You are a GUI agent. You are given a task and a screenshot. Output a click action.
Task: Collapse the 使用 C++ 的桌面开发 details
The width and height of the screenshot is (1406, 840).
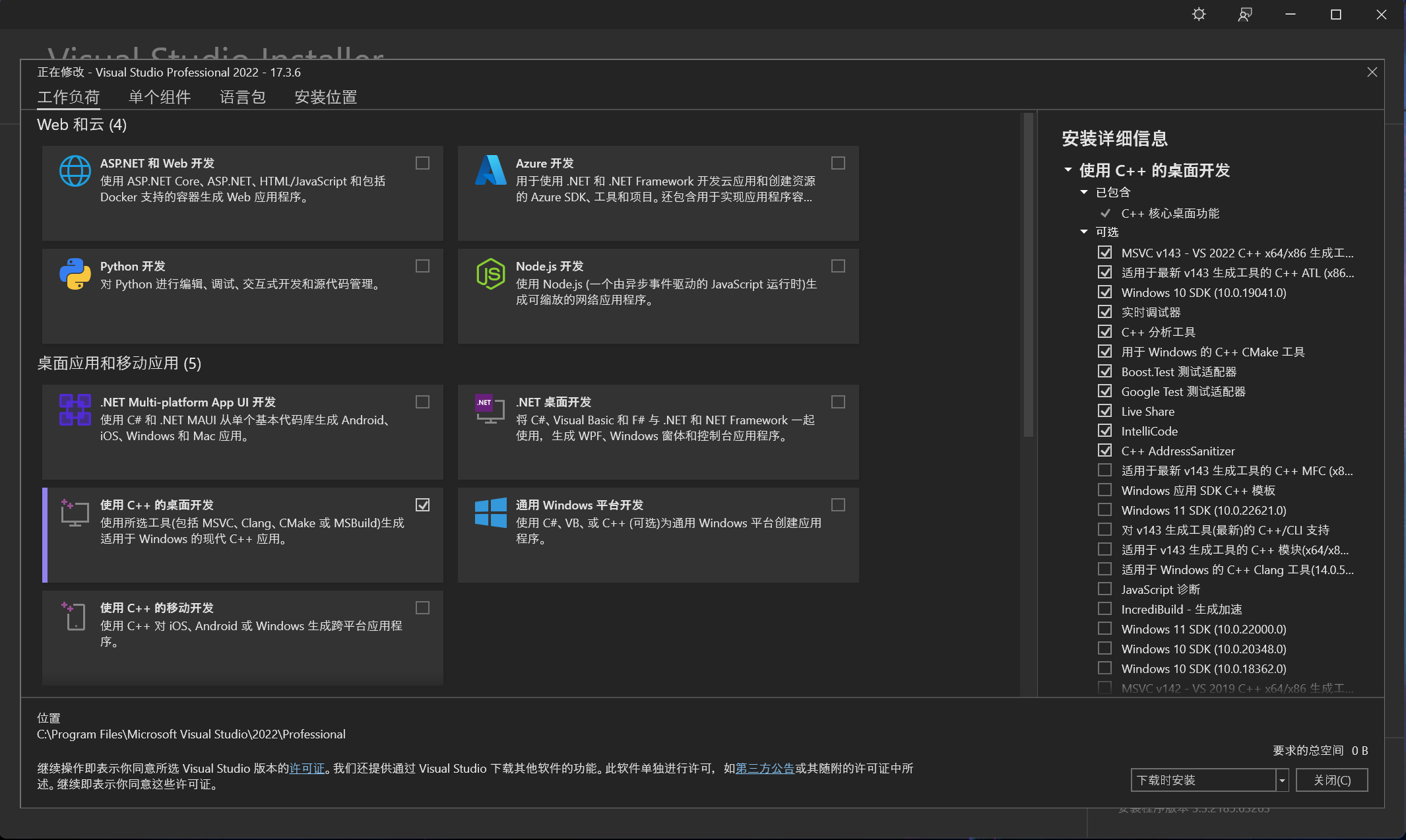[1068, 170]
